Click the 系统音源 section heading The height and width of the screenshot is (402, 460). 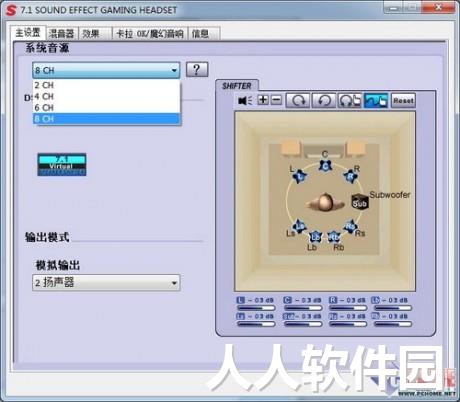click(47, 48)
